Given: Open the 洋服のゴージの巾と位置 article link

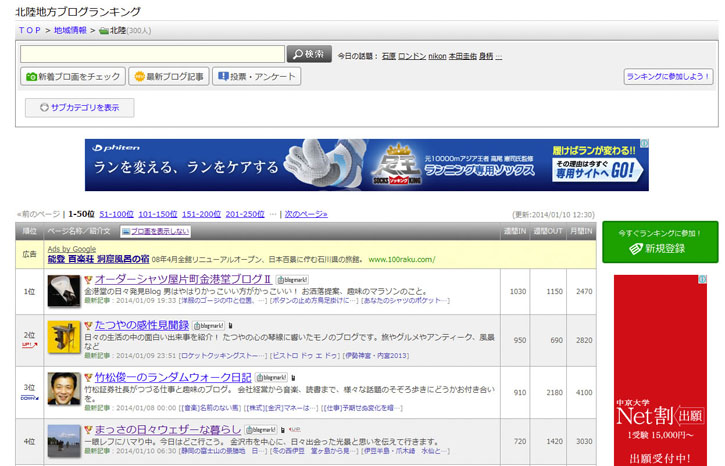Looking at the screenshot, I should pyautogui.click(x=223, y=301).
